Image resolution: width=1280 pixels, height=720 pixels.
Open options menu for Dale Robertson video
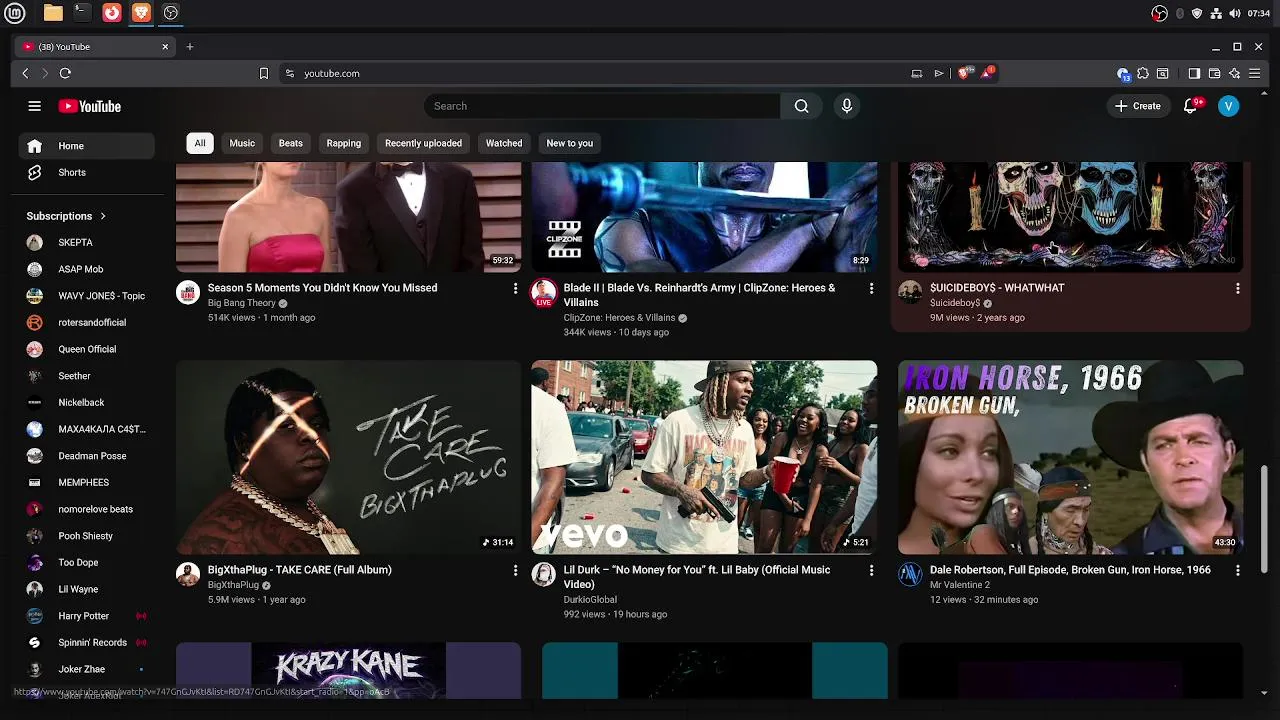pos(1237,570)
